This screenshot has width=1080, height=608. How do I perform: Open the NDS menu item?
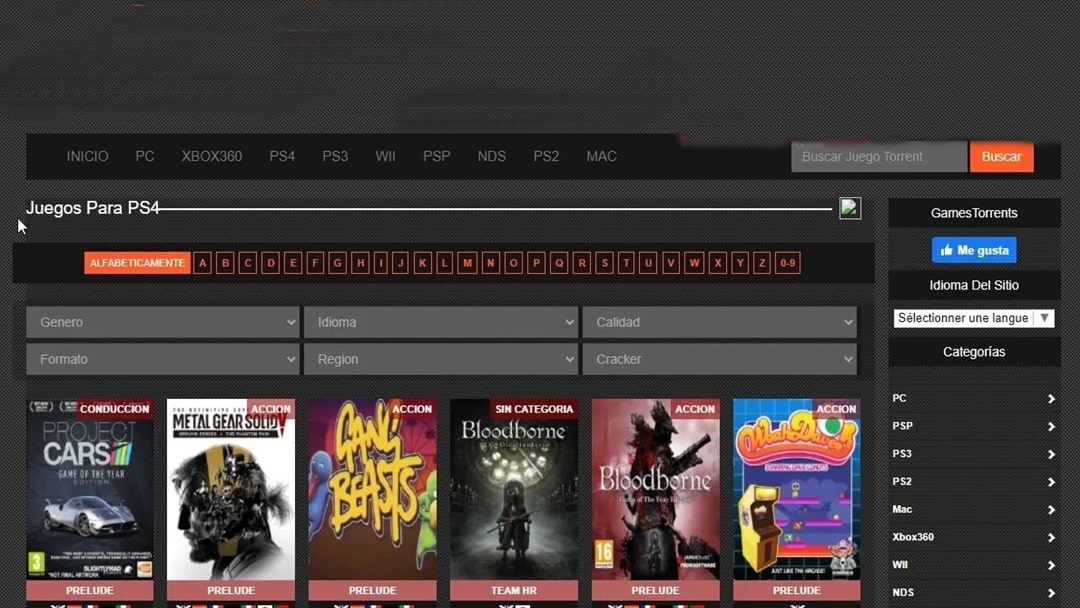pos(492,156)
